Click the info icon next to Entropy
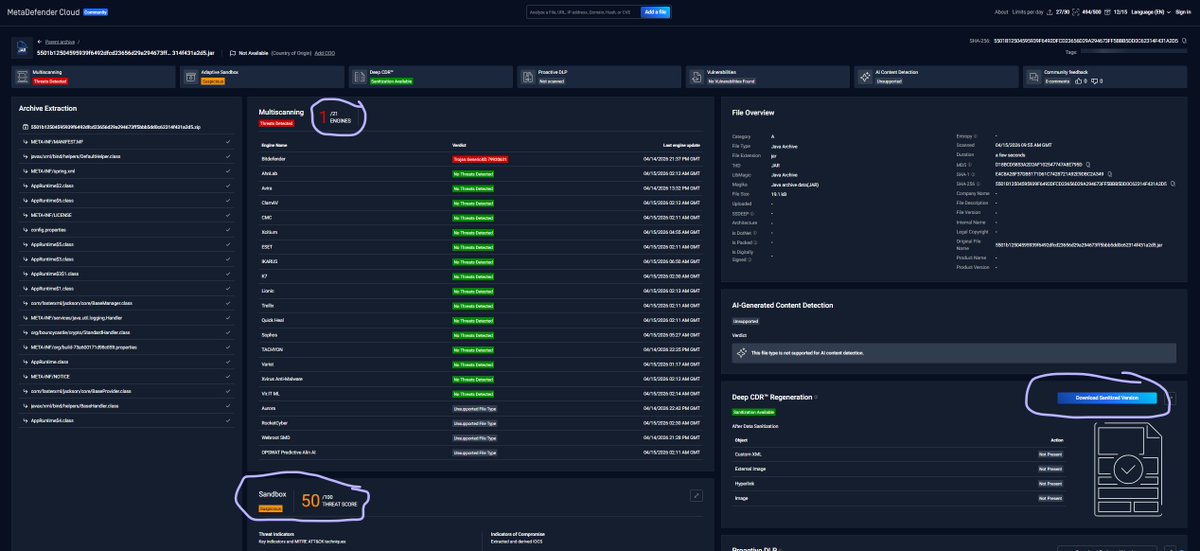The width and height of the screenshot is (1200, 551). coord(974,135)
